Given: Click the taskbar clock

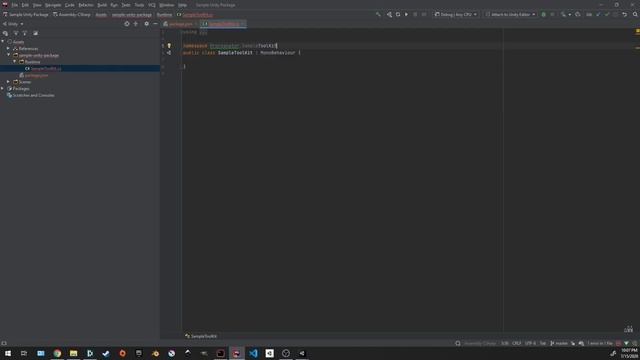Looking at the screenshot, I should 629,353.
